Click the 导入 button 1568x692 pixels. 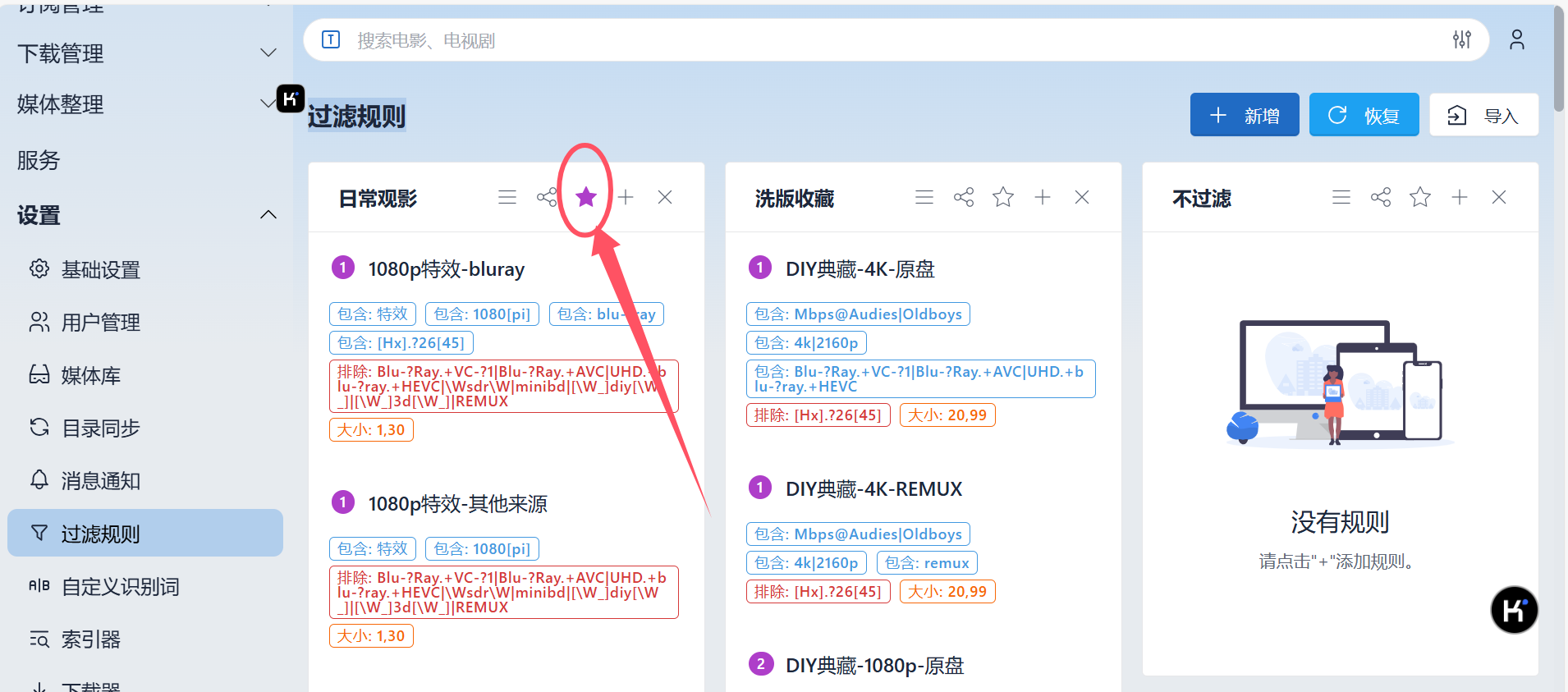(x=1484, y=115)
